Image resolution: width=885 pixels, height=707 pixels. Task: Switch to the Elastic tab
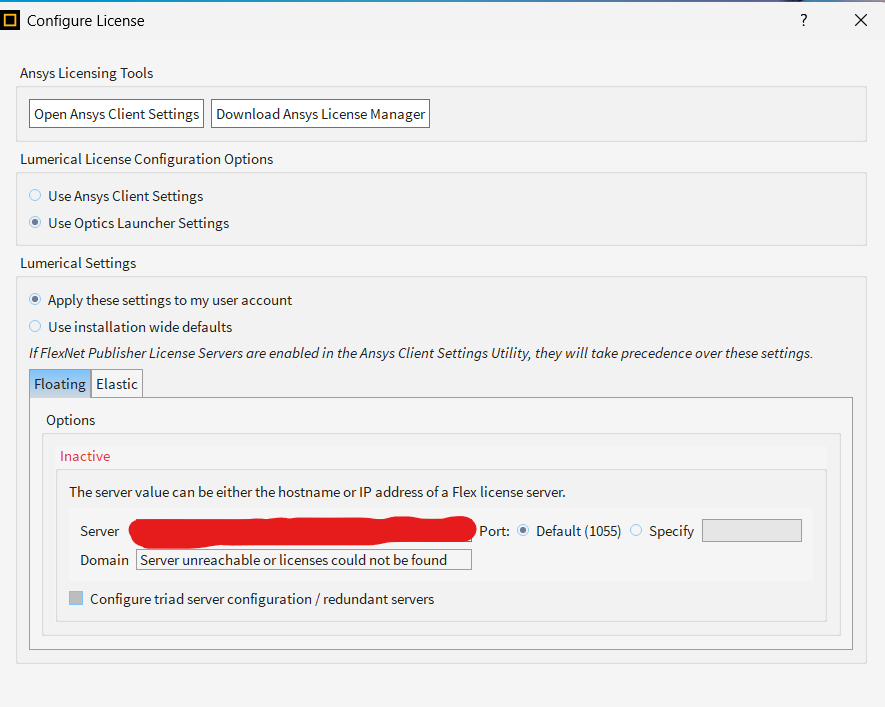117,384
